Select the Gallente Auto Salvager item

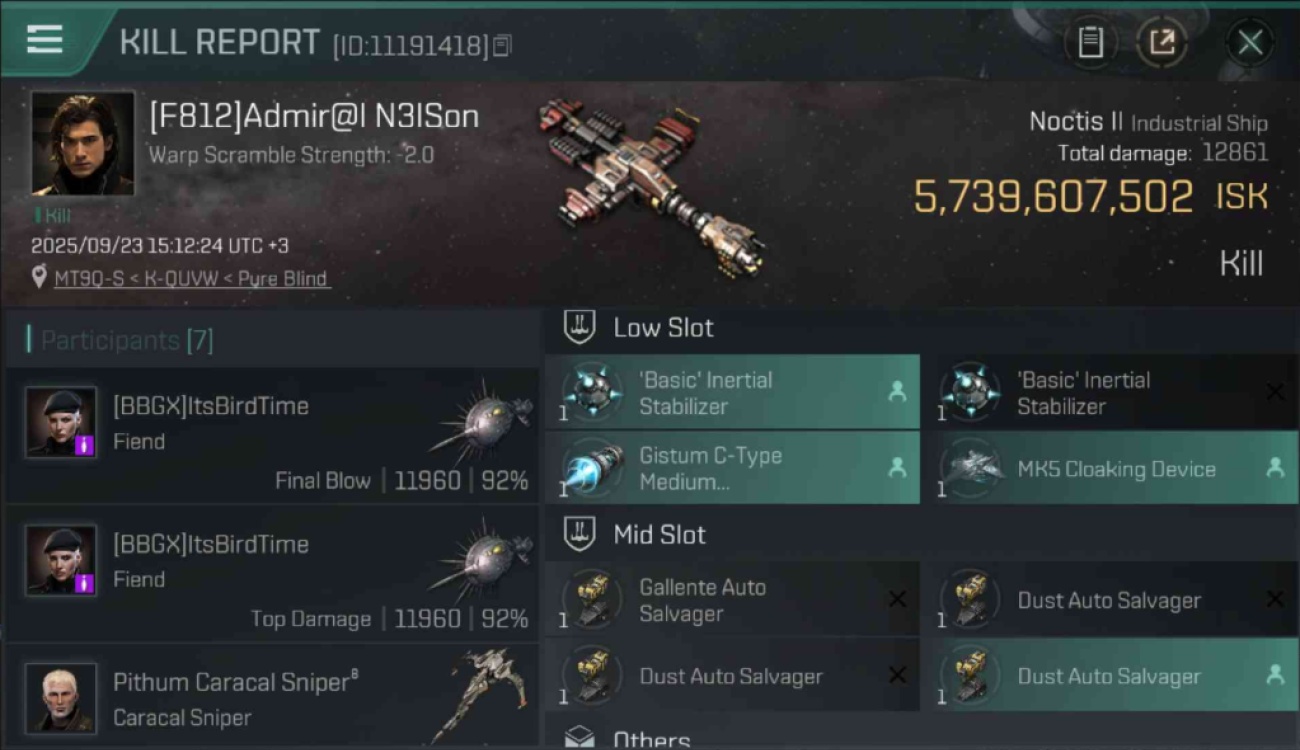click(x=732, y=599)
